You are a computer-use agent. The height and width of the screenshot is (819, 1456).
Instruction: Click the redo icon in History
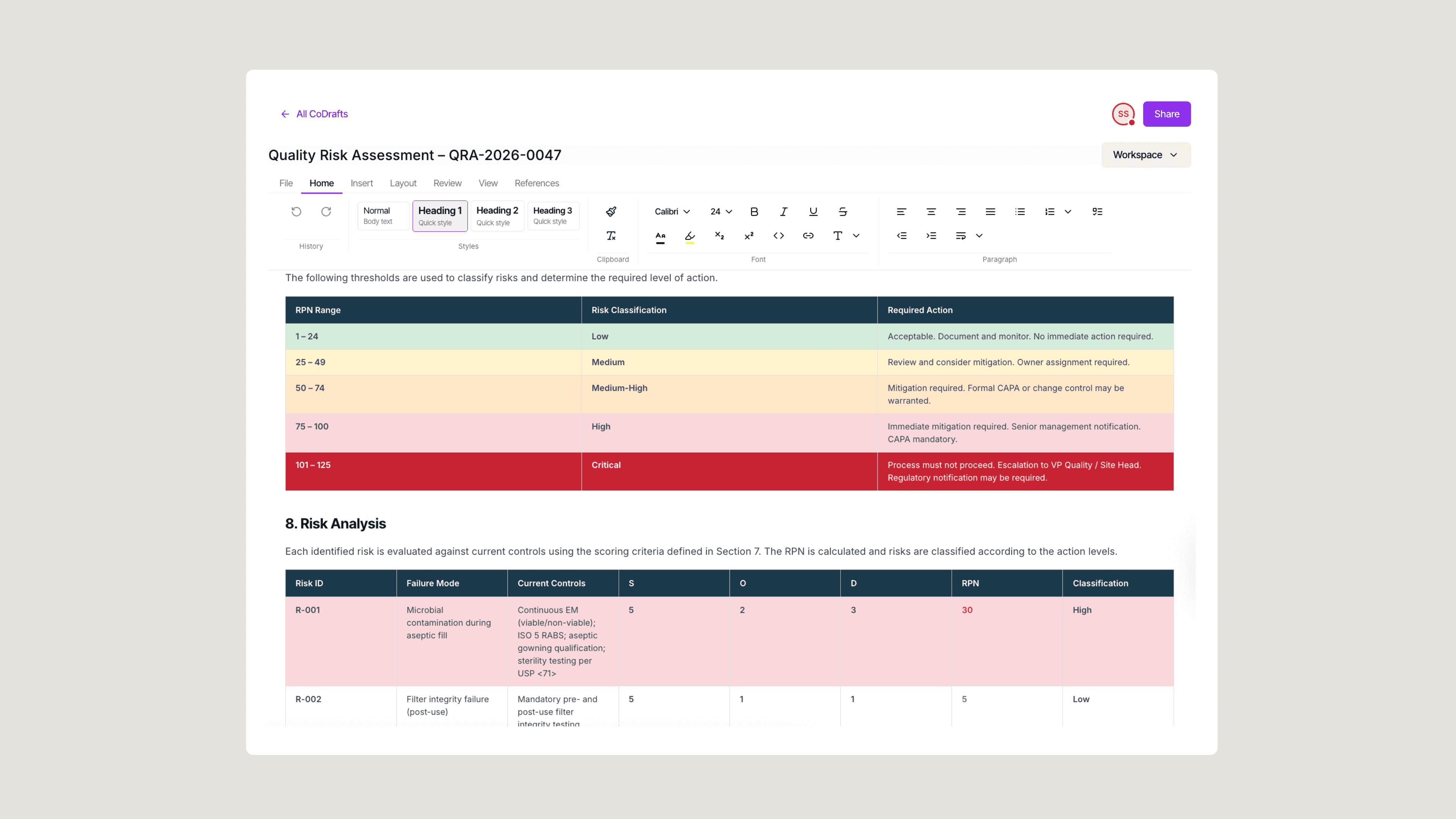326,212
